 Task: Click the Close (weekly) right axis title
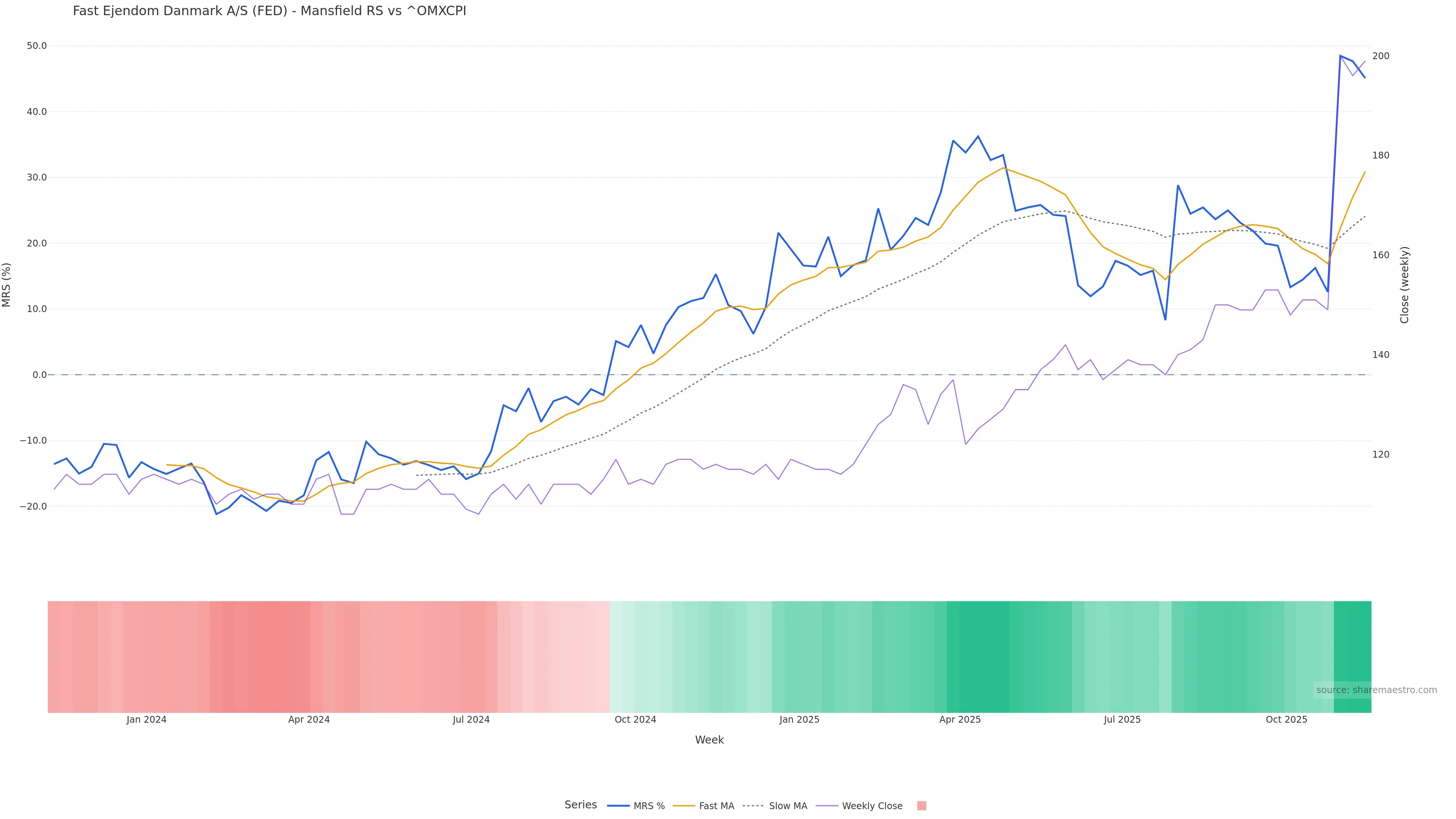[x=1404, y=285]
